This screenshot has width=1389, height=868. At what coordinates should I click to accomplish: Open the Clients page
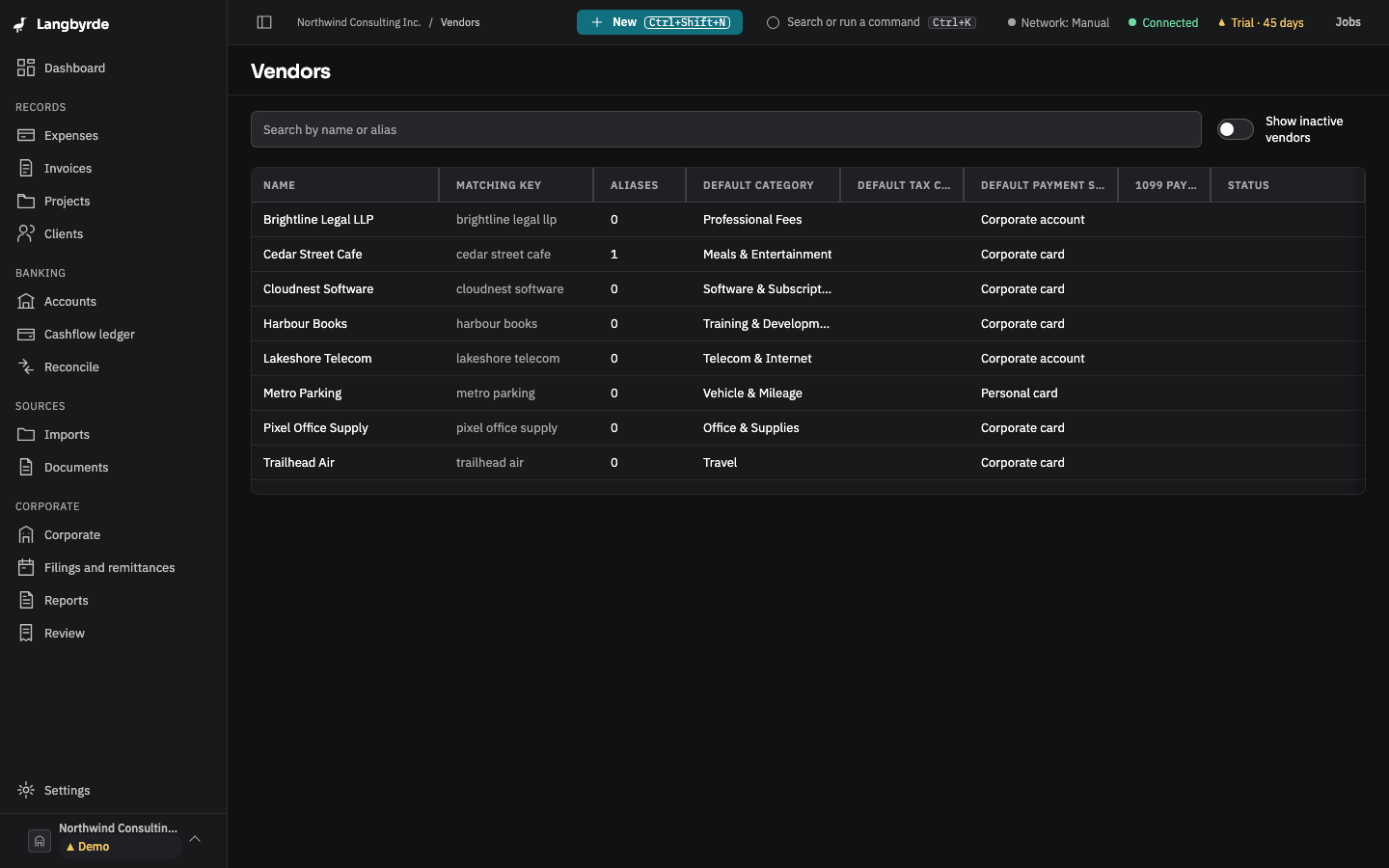pos(113,233)
